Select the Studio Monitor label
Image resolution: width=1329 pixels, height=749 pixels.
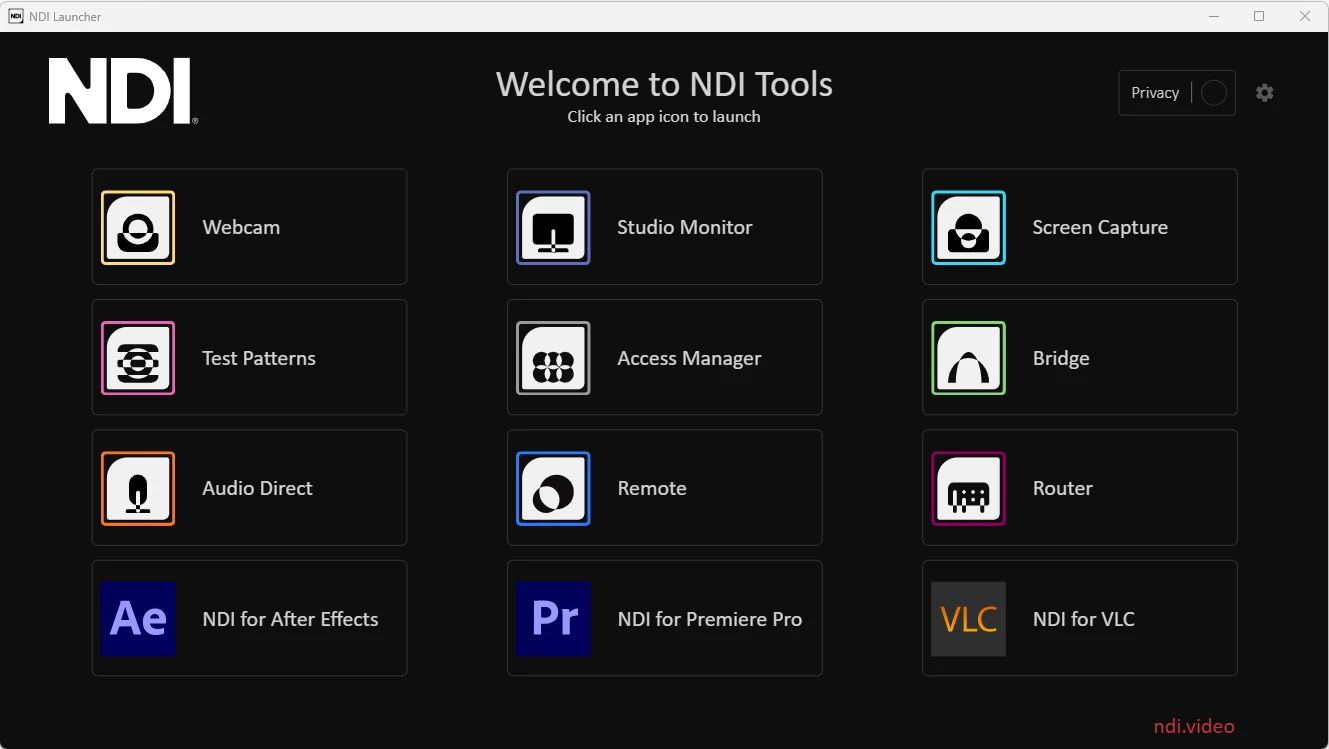(685, 227)
